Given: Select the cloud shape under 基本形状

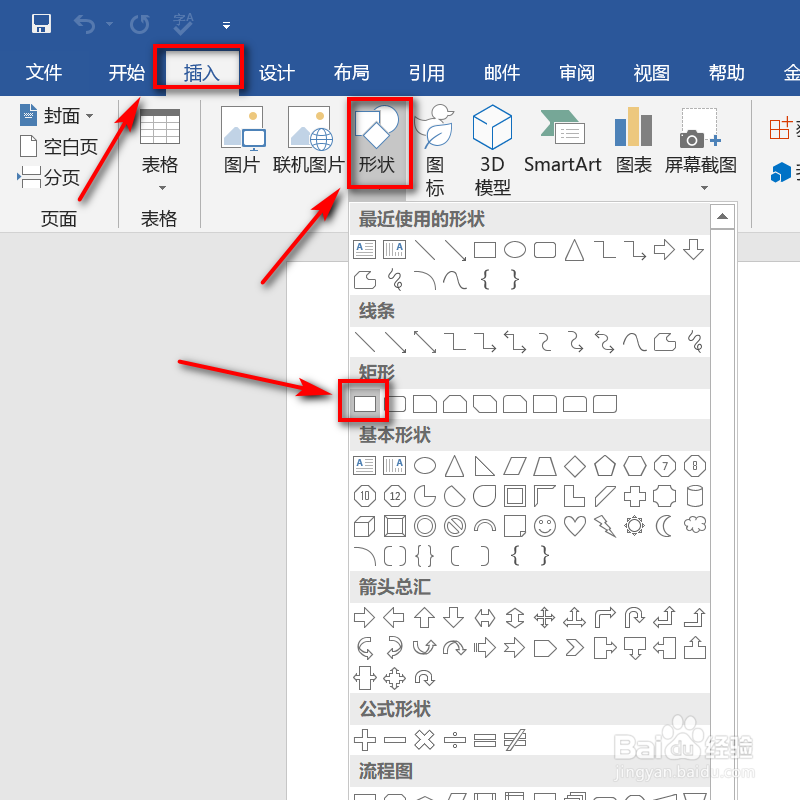Looking at the screenshot, I should [695, 525].
